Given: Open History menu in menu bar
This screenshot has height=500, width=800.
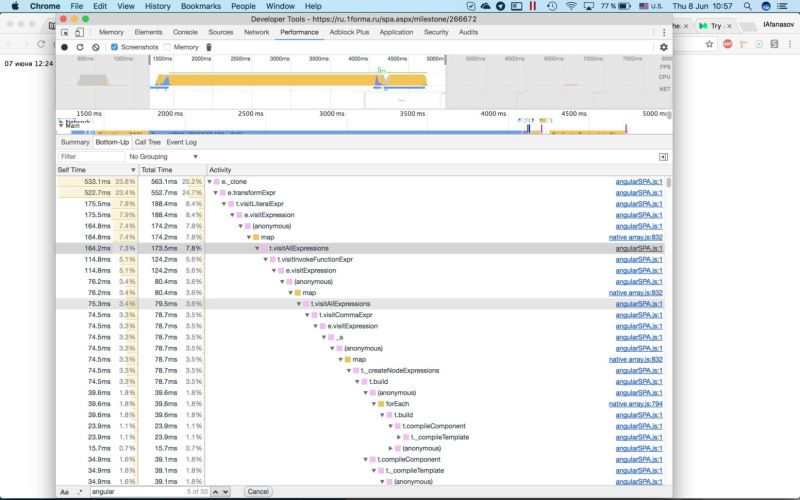Looking at the screenshot, I should [x=158, y=6].
